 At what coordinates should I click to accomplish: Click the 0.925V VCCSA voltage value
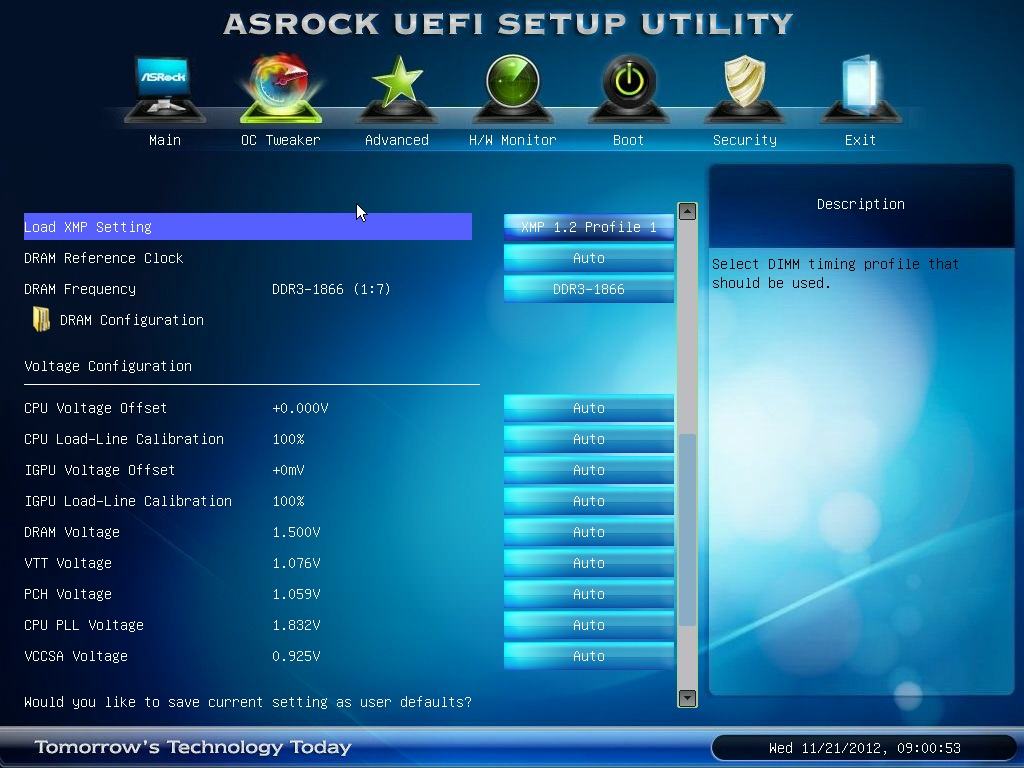pos(296,656)
